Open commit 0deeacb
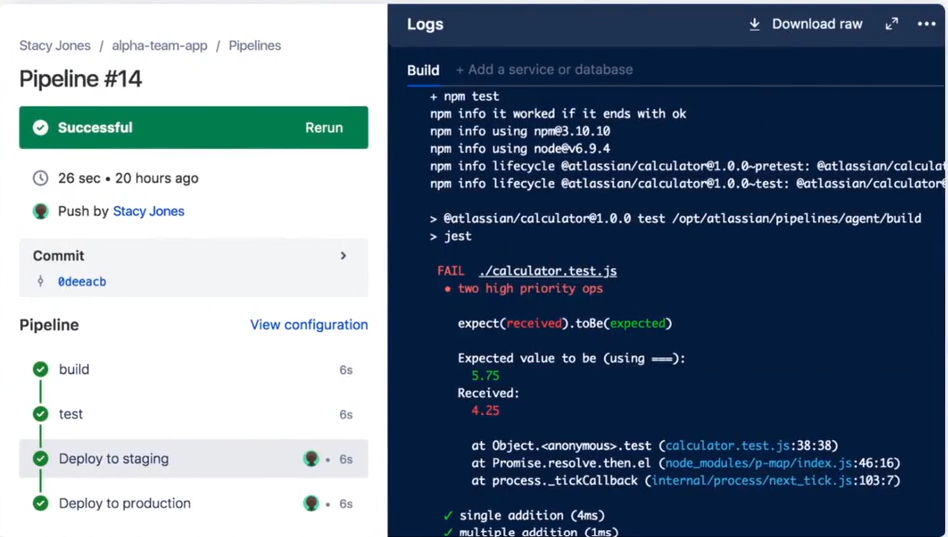The width and height of the screenshot is (948, 537). tap(82, 281)
